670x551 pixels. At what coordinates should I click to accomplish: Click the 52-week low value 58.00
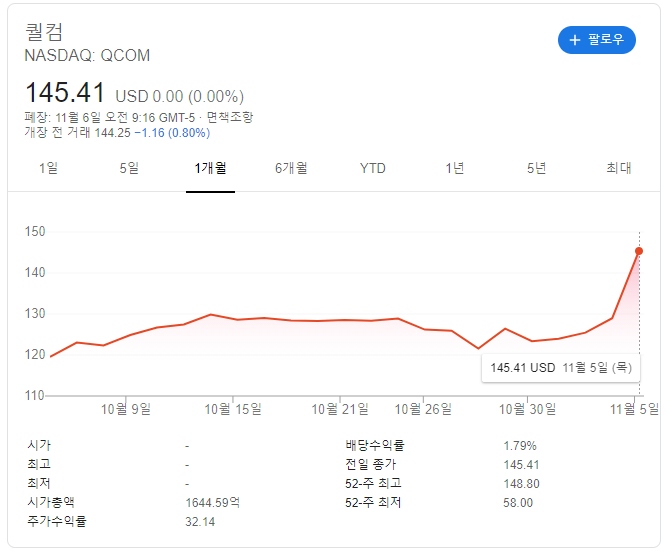(518, 503)
